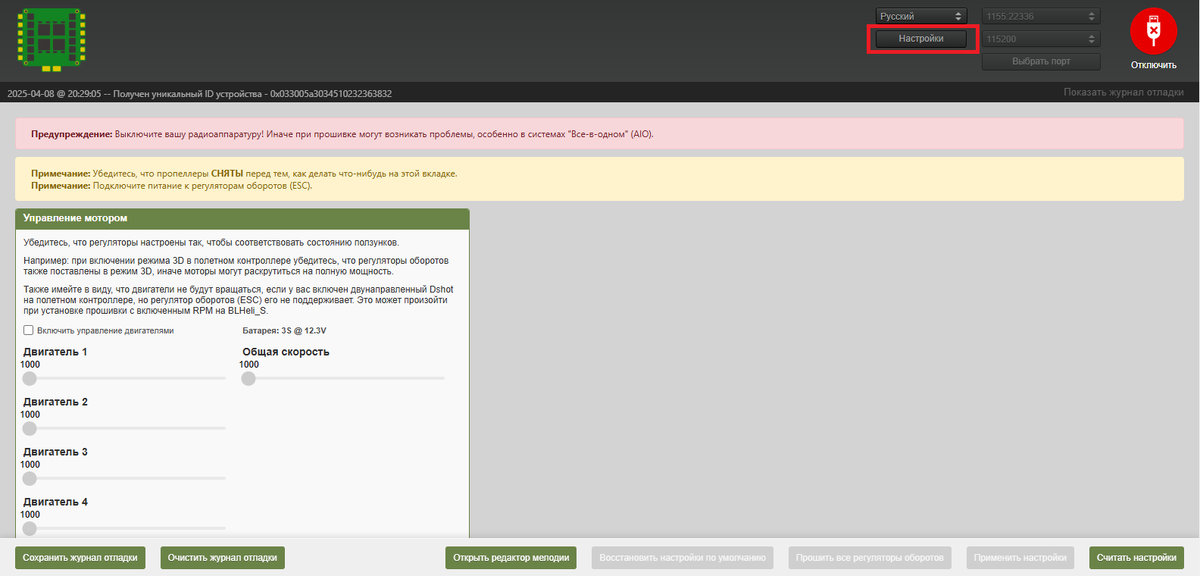The height and width of the screenshot is (576, 1200).
Task: Click the Двигатель 1 slider handle
Action: pyautogui.click(x=30, y=378)
